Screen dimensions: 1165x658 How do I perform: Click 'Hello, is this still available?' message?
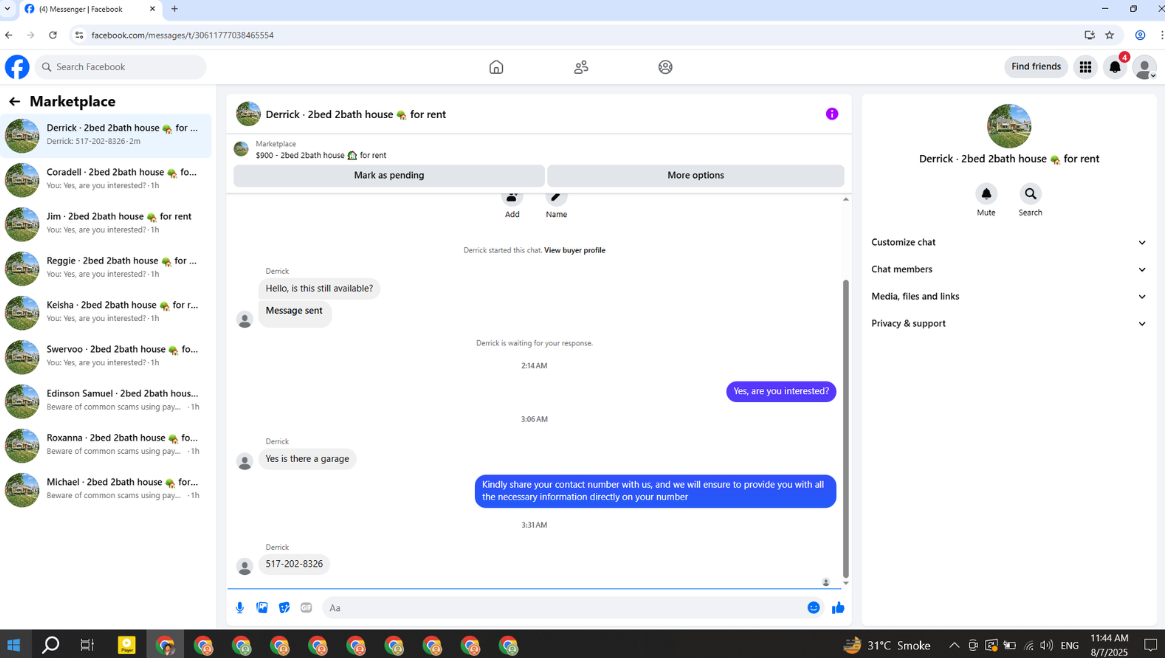(319, 288)
